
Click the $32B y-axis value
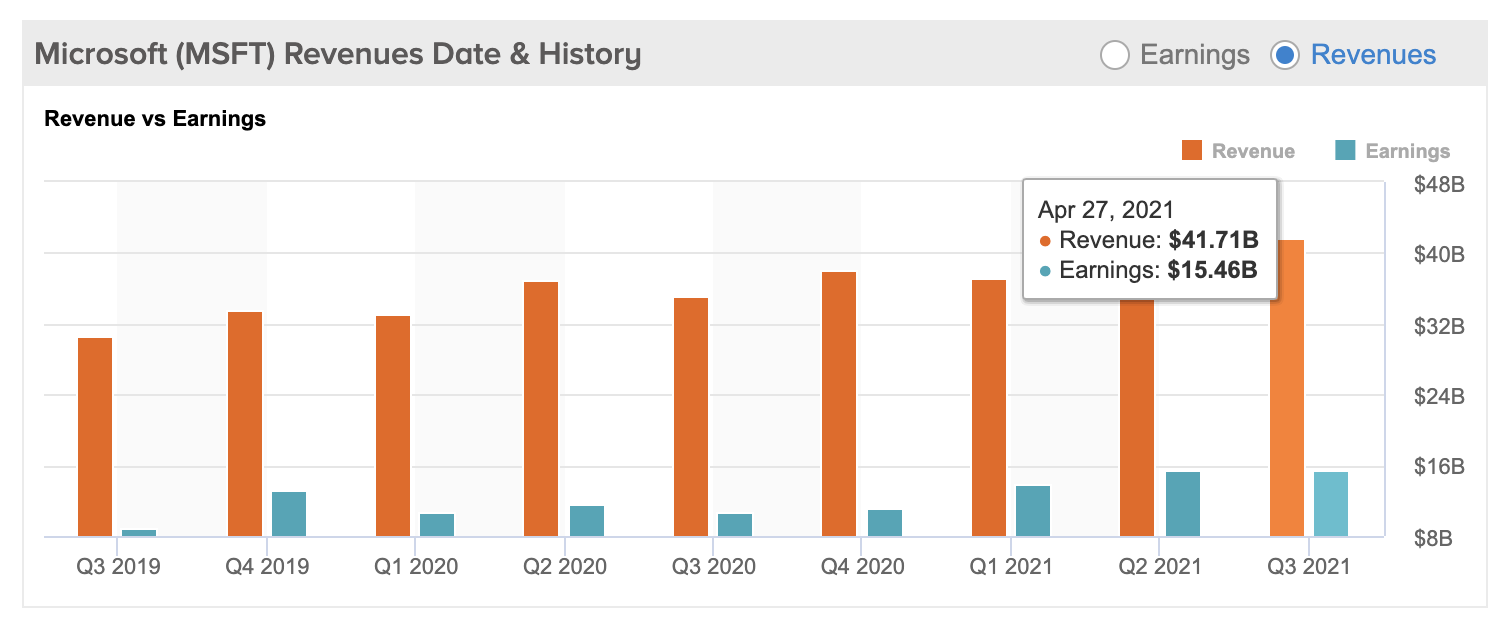(x=1441, y=327)
